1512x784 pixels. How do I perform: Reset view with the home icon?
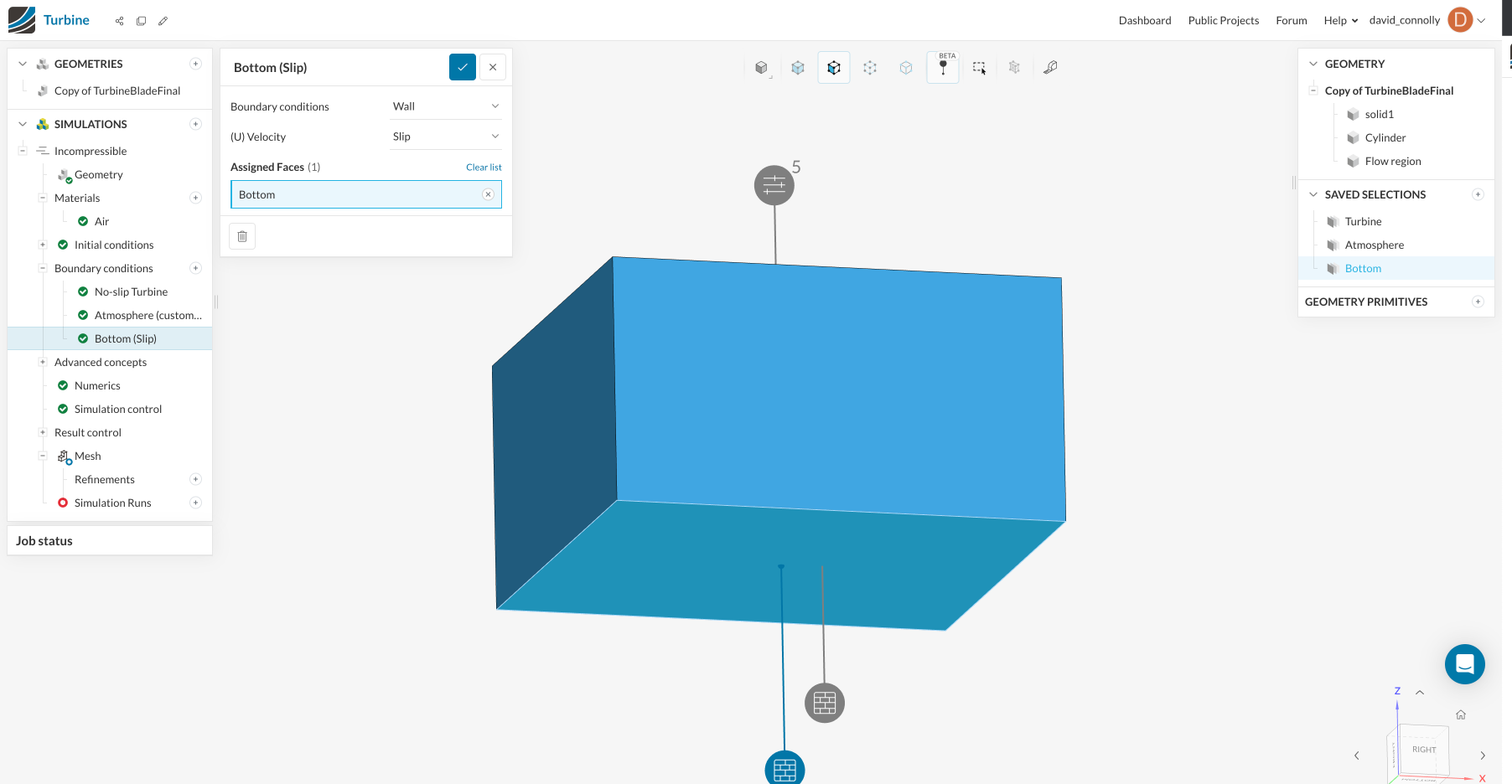[x=1461, y=714]
